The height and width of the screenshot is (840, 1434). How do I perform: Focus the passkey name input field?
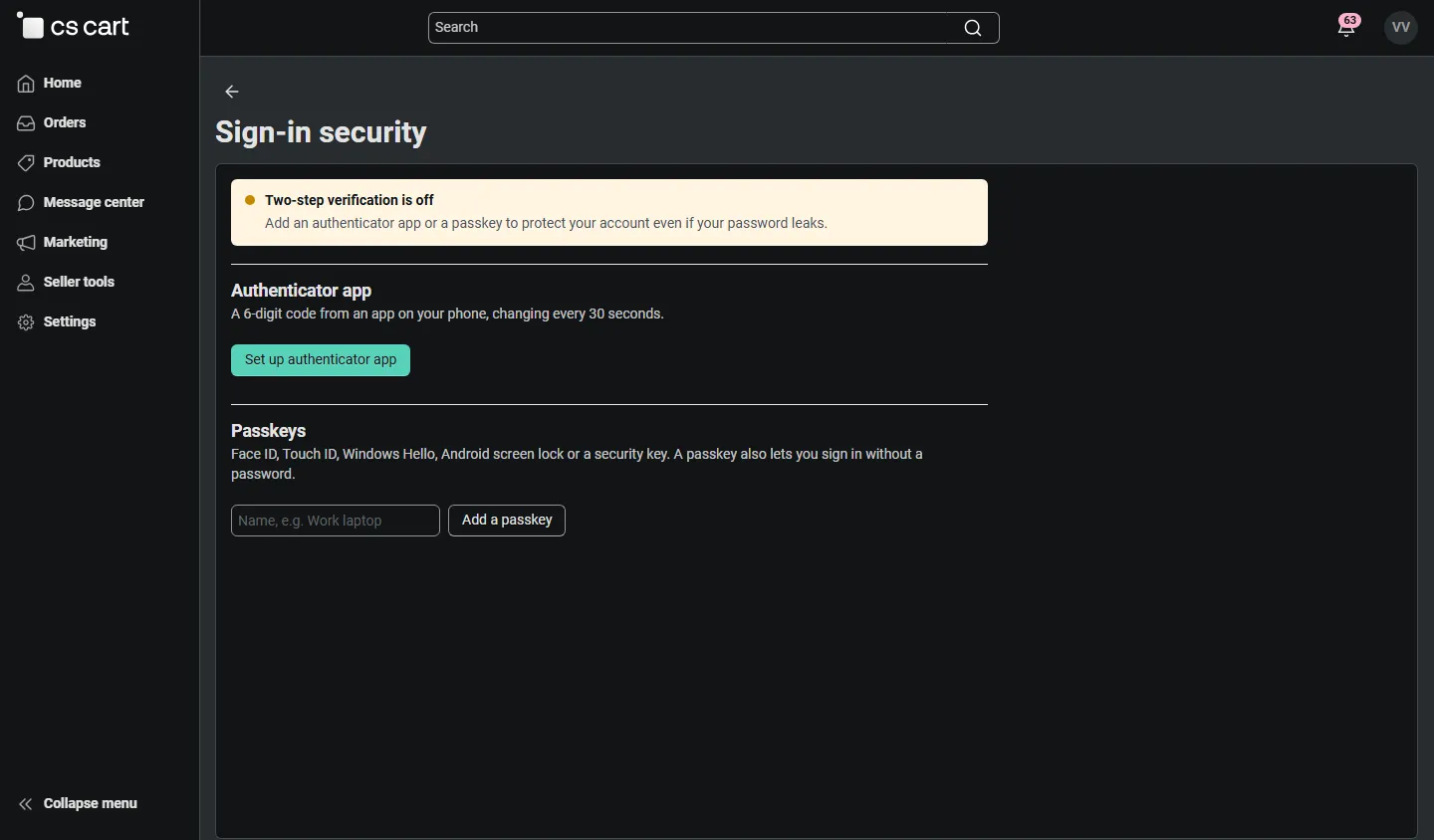336,521
